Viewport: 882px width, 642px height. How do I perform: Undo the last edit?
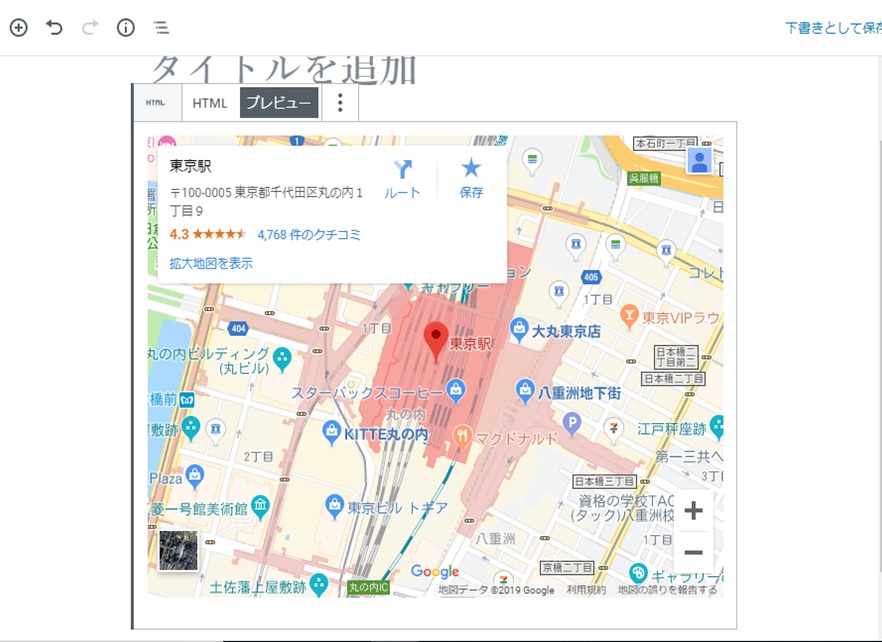coord(54,27)
